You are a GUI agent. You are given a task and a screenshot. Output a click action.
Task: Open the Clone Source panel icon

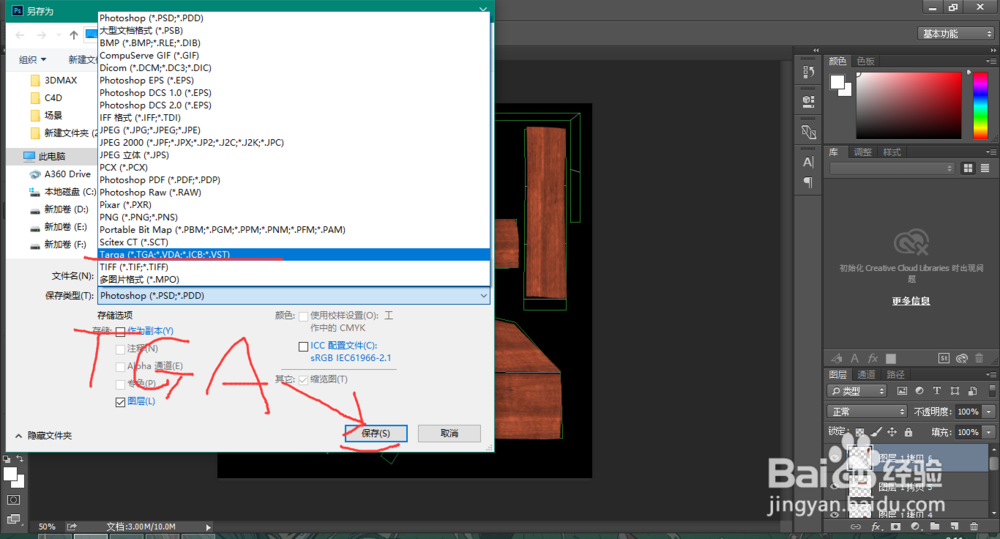click(x=809, y=132)
